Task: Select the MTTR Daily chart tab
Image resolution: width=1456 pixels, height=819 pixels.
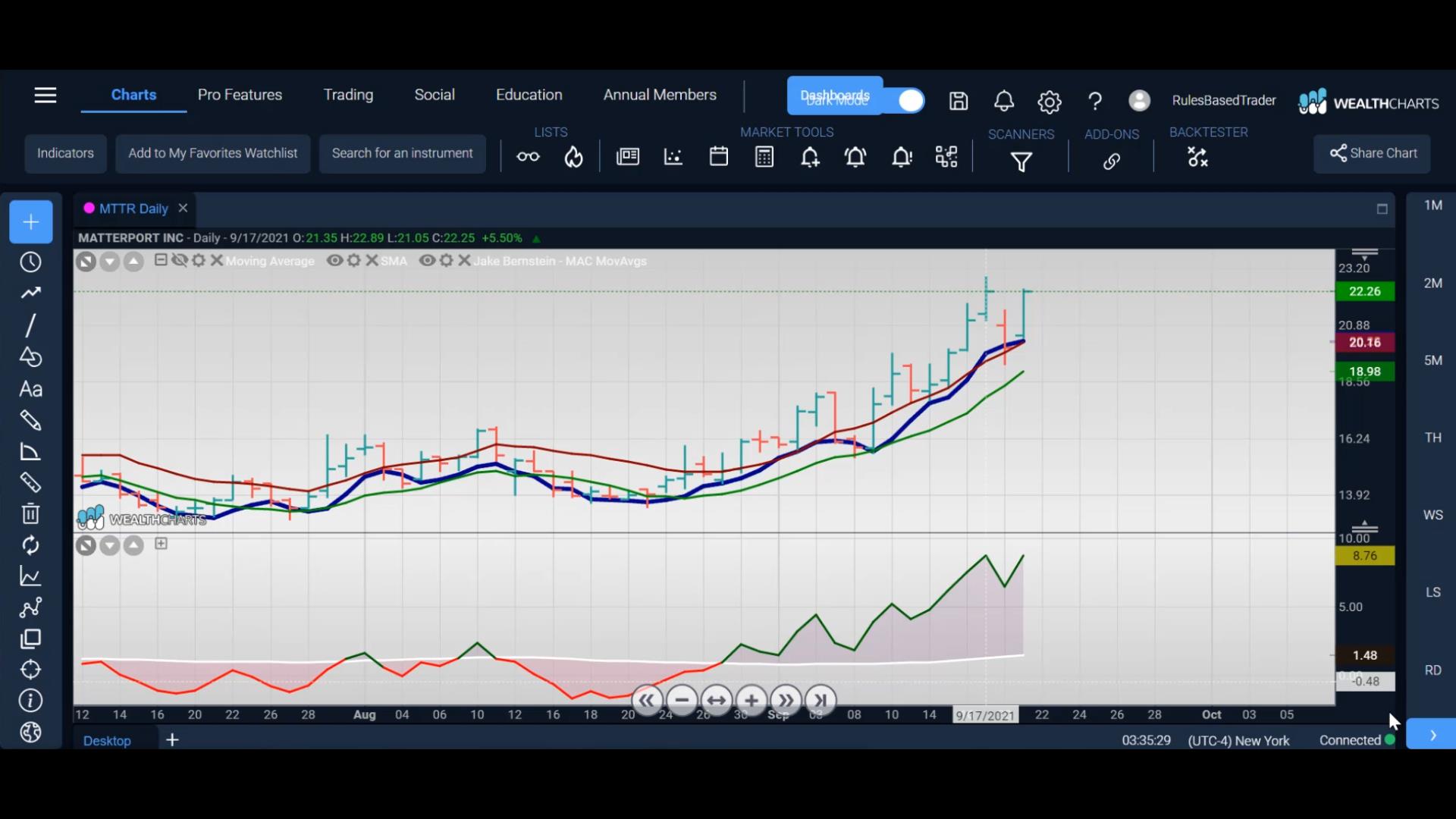Action: [133, 209]
